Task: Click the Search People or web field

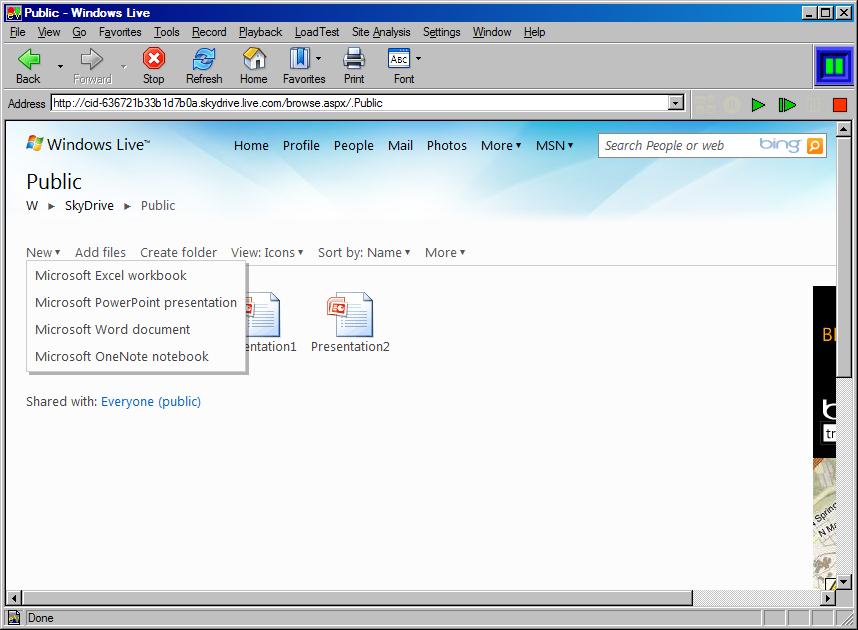Action: point(677,146)
